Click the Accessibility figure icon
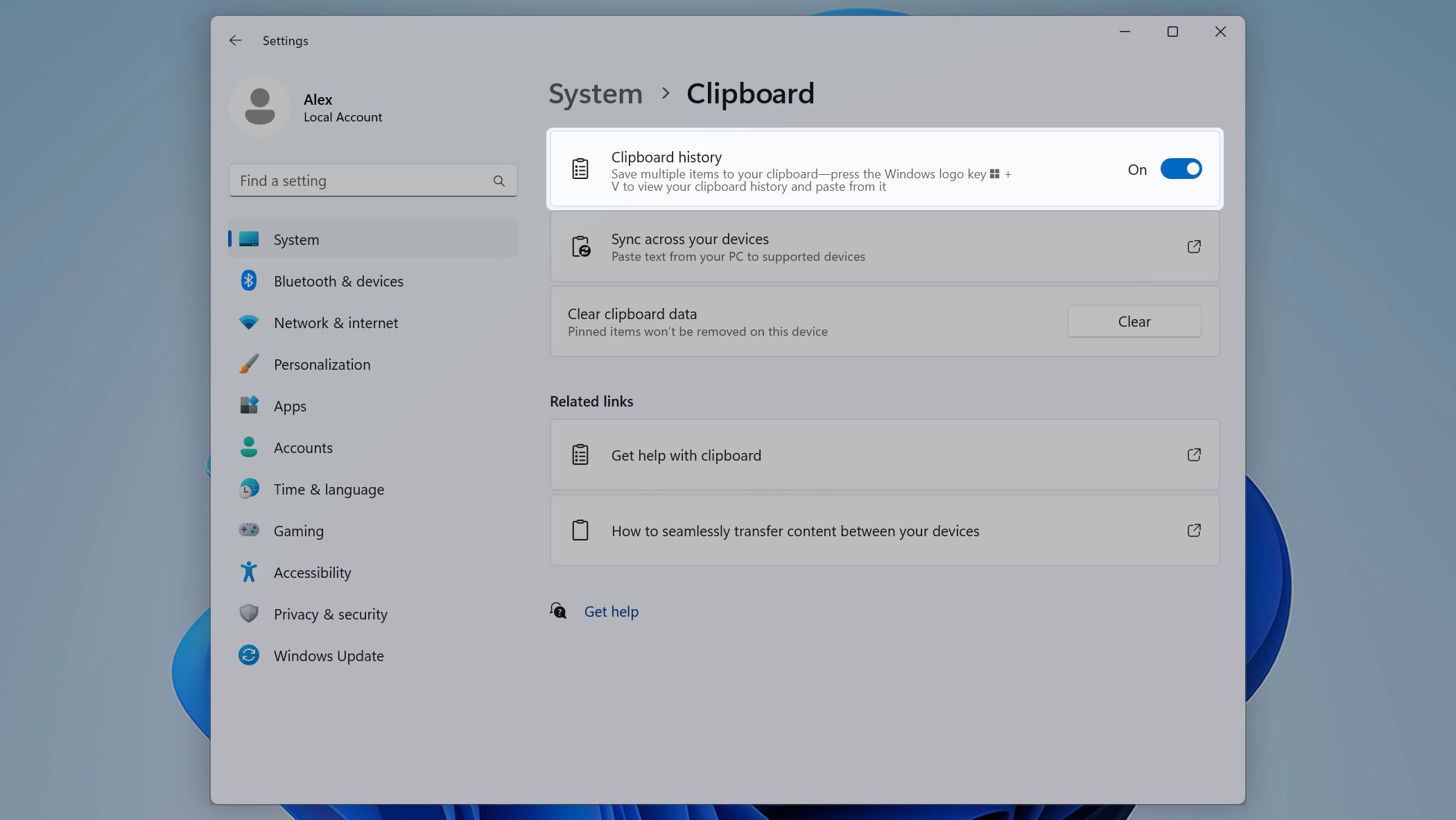Viewport: 1456px width, 820px height. click(x=249, y=572)
